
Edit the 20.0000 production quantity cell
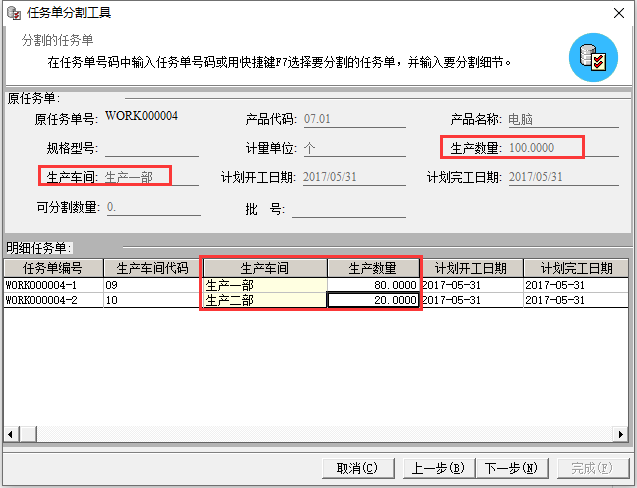click(373, 300)
